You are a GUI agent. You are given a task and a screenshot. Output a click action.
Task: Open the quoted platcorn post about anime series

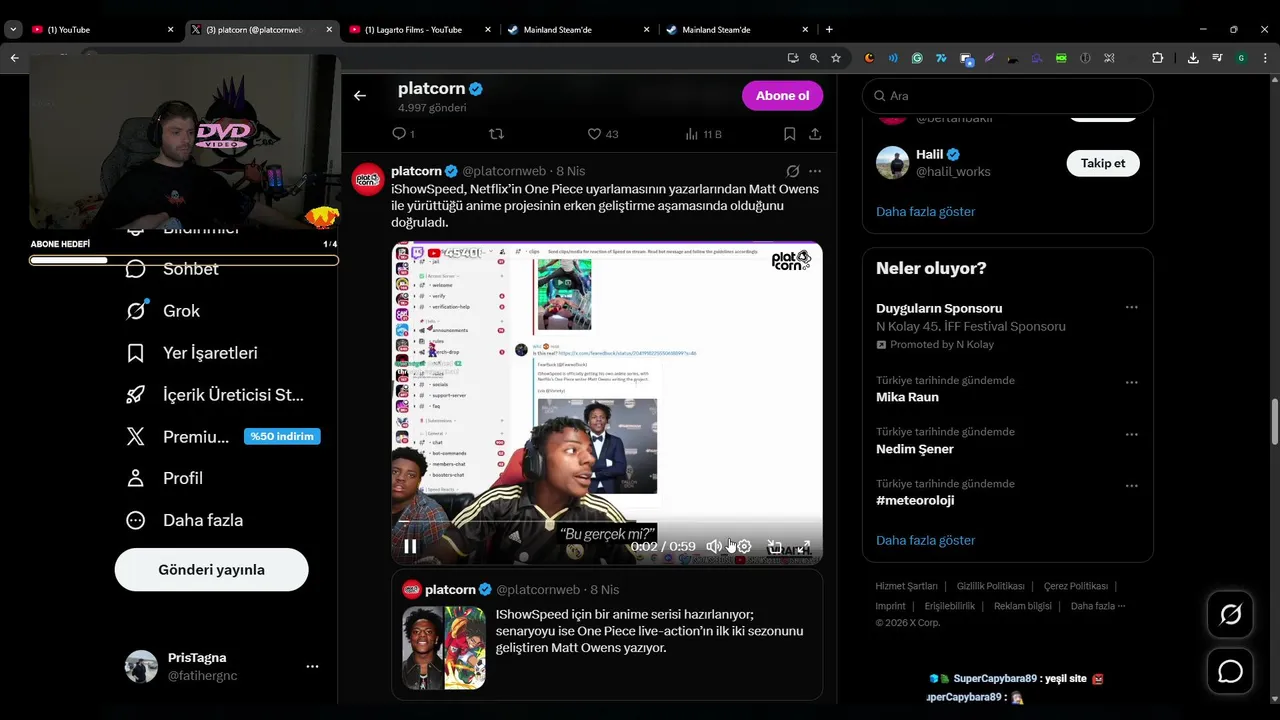(x=607, y=634)
